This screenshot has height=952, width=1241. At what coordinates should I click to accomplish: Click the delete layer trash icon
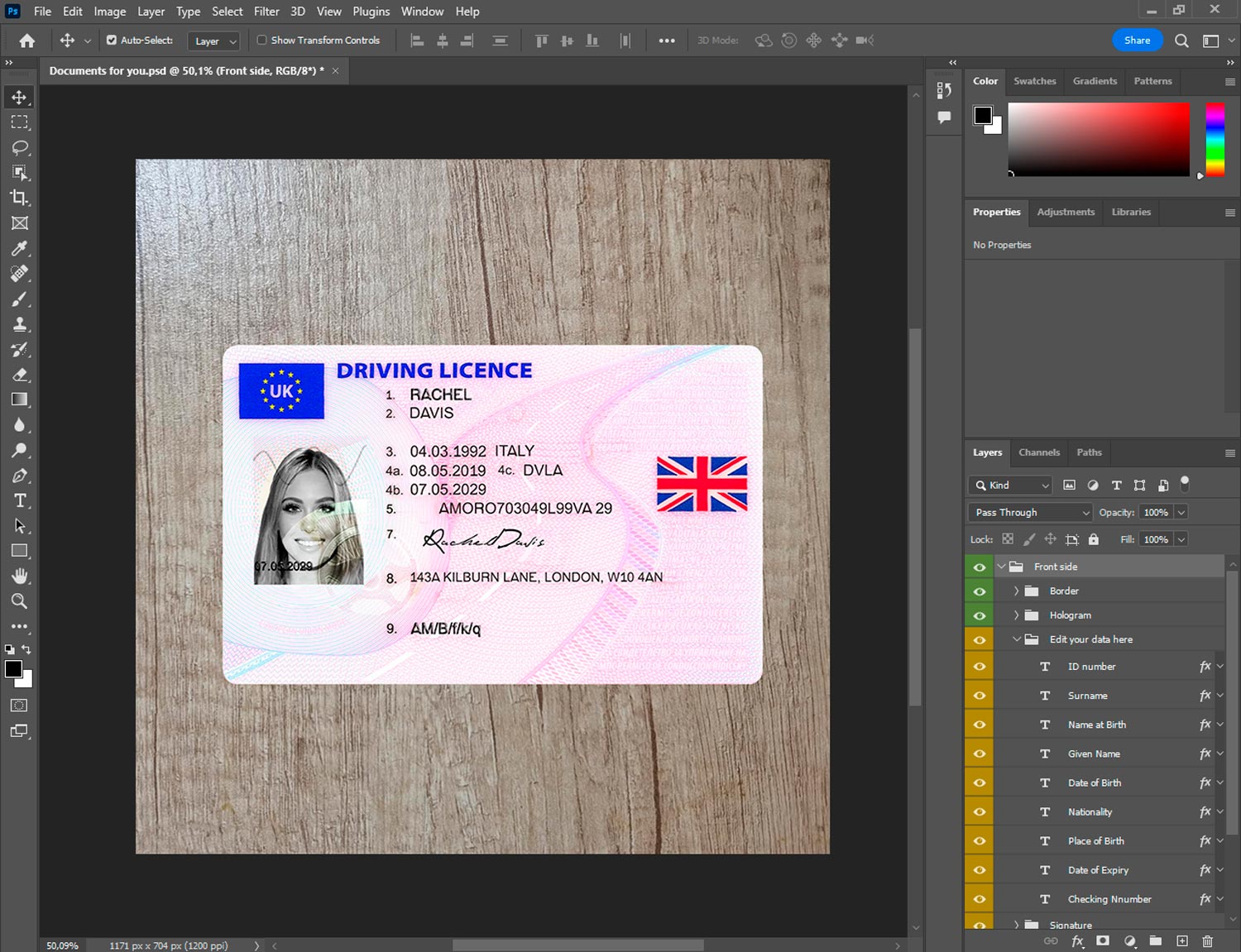point(1207,941)
